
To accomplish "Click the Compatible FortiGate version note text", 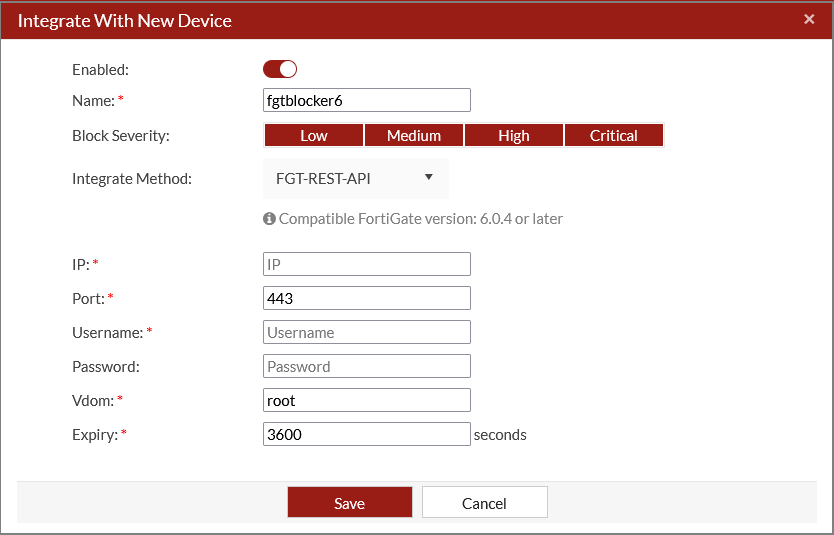I will (420, 218).
